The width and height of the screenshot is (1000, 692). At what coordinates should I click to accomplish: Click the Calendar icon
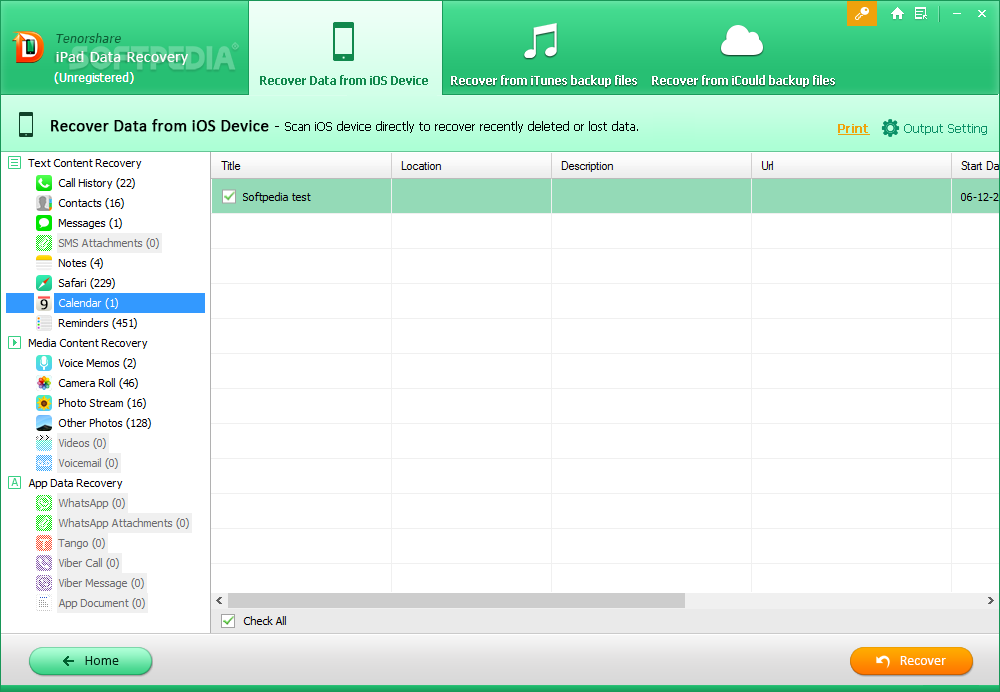pyautogui.click(x=44, y=303)
